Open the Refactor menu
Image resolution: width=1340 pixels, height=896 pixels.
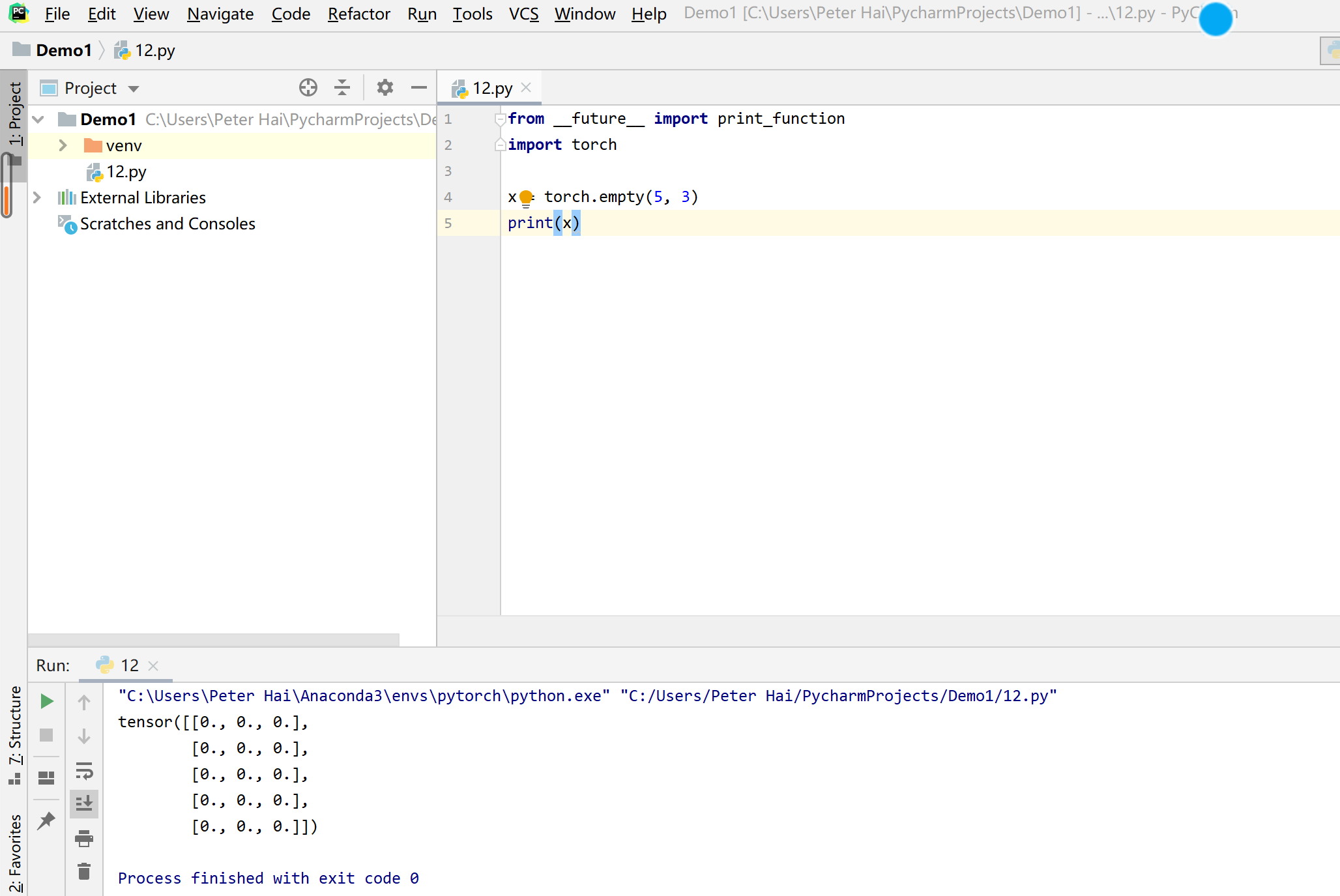pyautogui.click(x=358, y=14)
